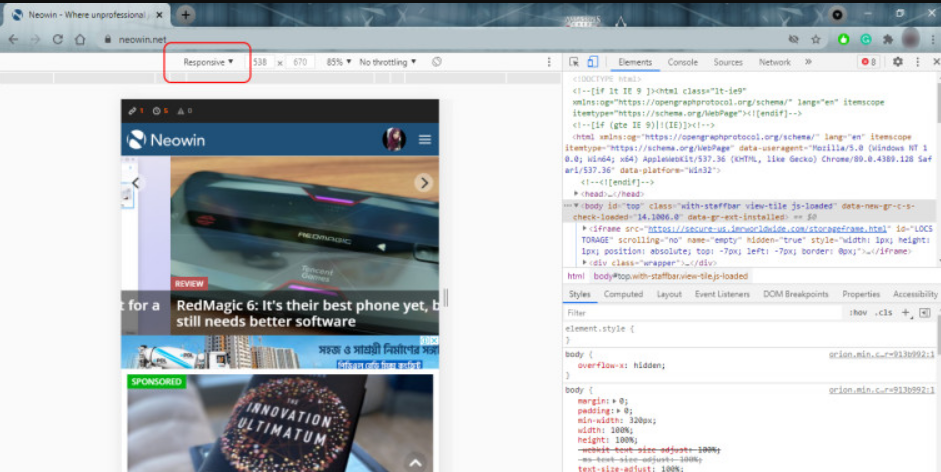Screen dimensions: 941x472
Task: Click the viewport height field 670
Action: (301, 62)
